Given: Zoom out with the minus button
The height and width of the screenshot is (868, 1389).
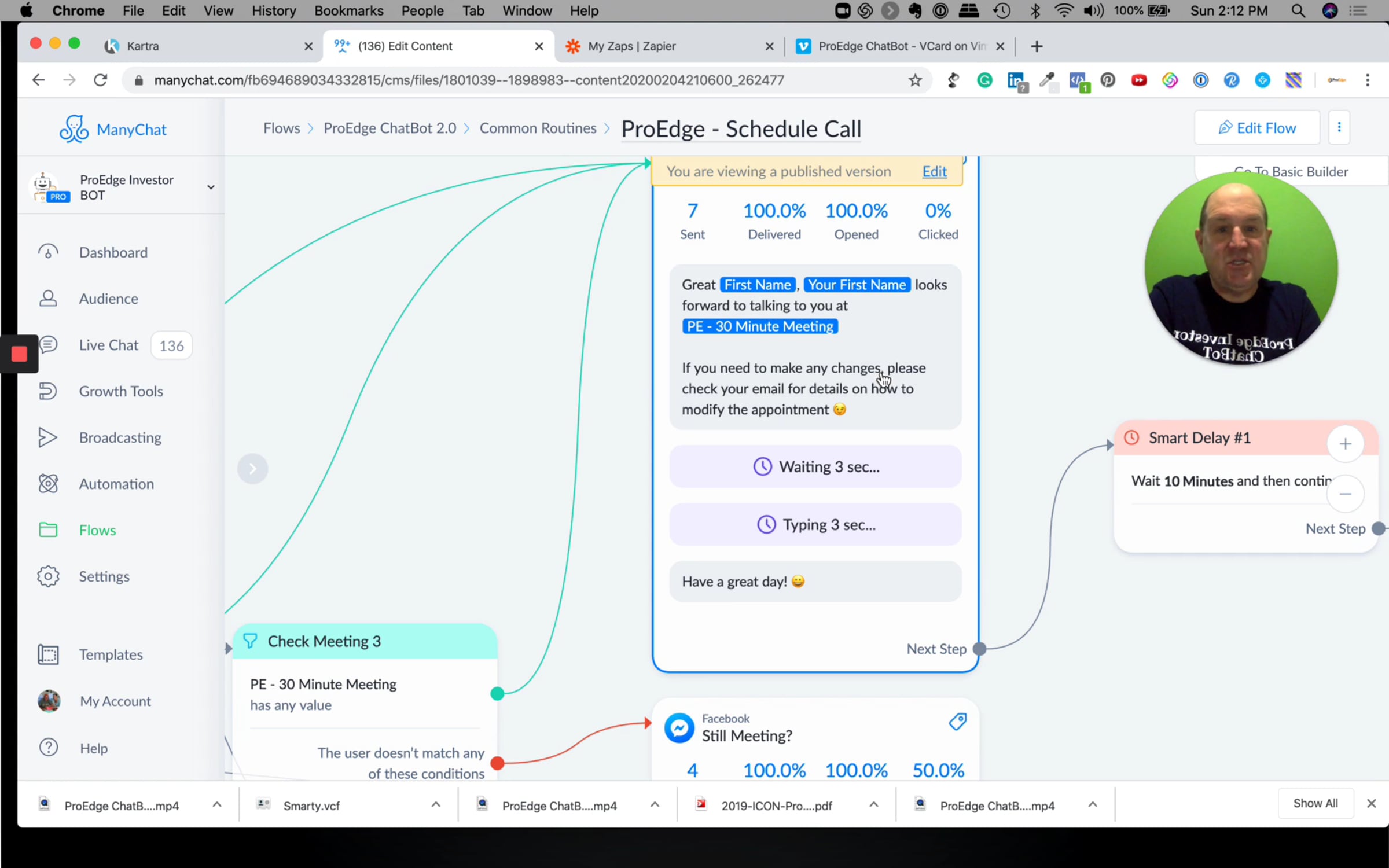Looking at the screenshot, I should (1345, 494).
